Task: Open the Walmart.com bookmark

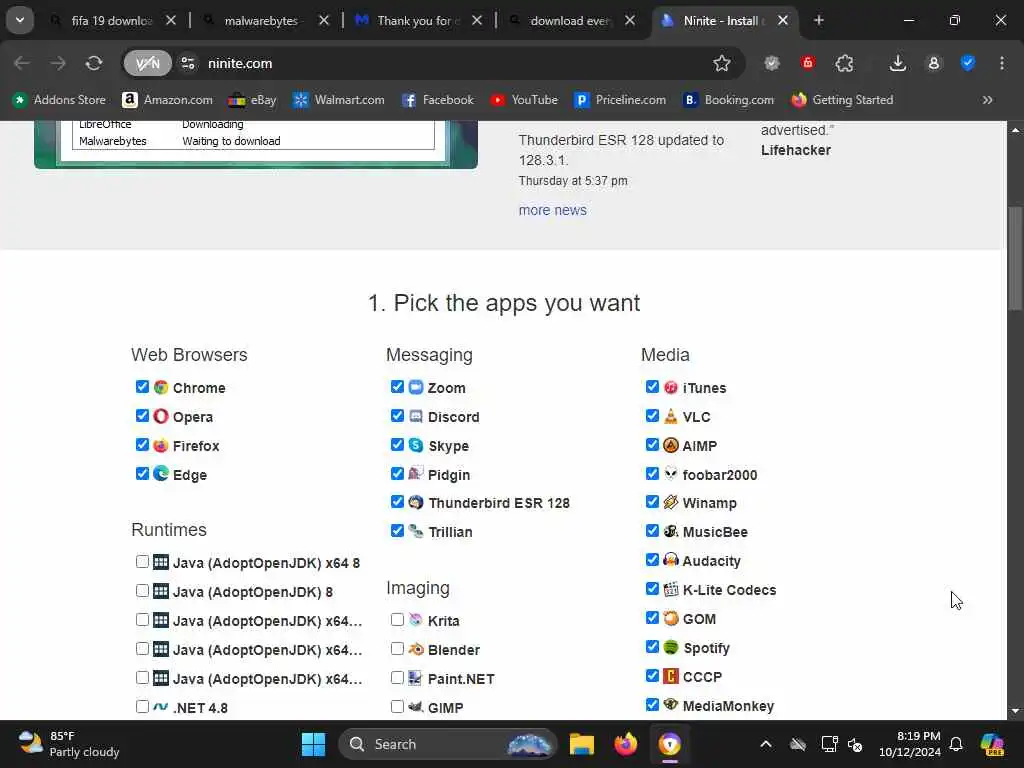Action: pos(339,100)
